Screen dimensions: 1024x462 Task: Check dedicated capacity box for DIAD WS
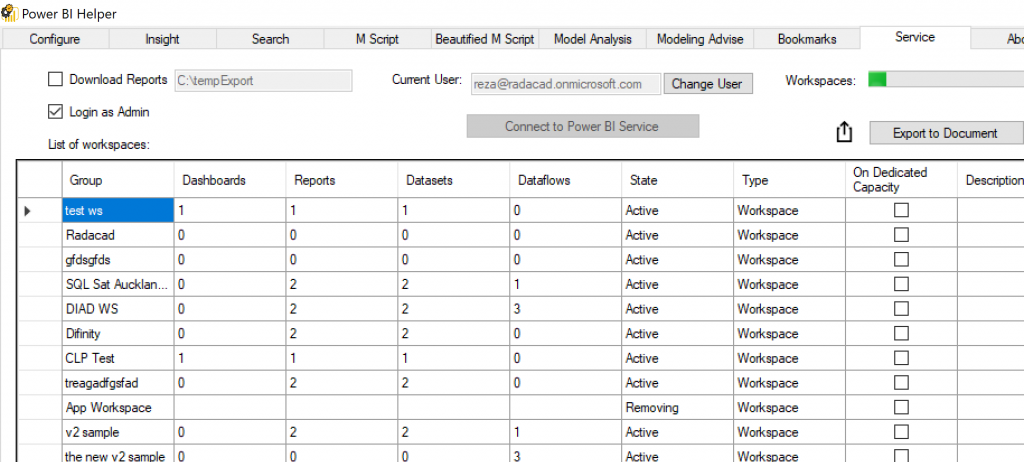(x=901, y=309)
